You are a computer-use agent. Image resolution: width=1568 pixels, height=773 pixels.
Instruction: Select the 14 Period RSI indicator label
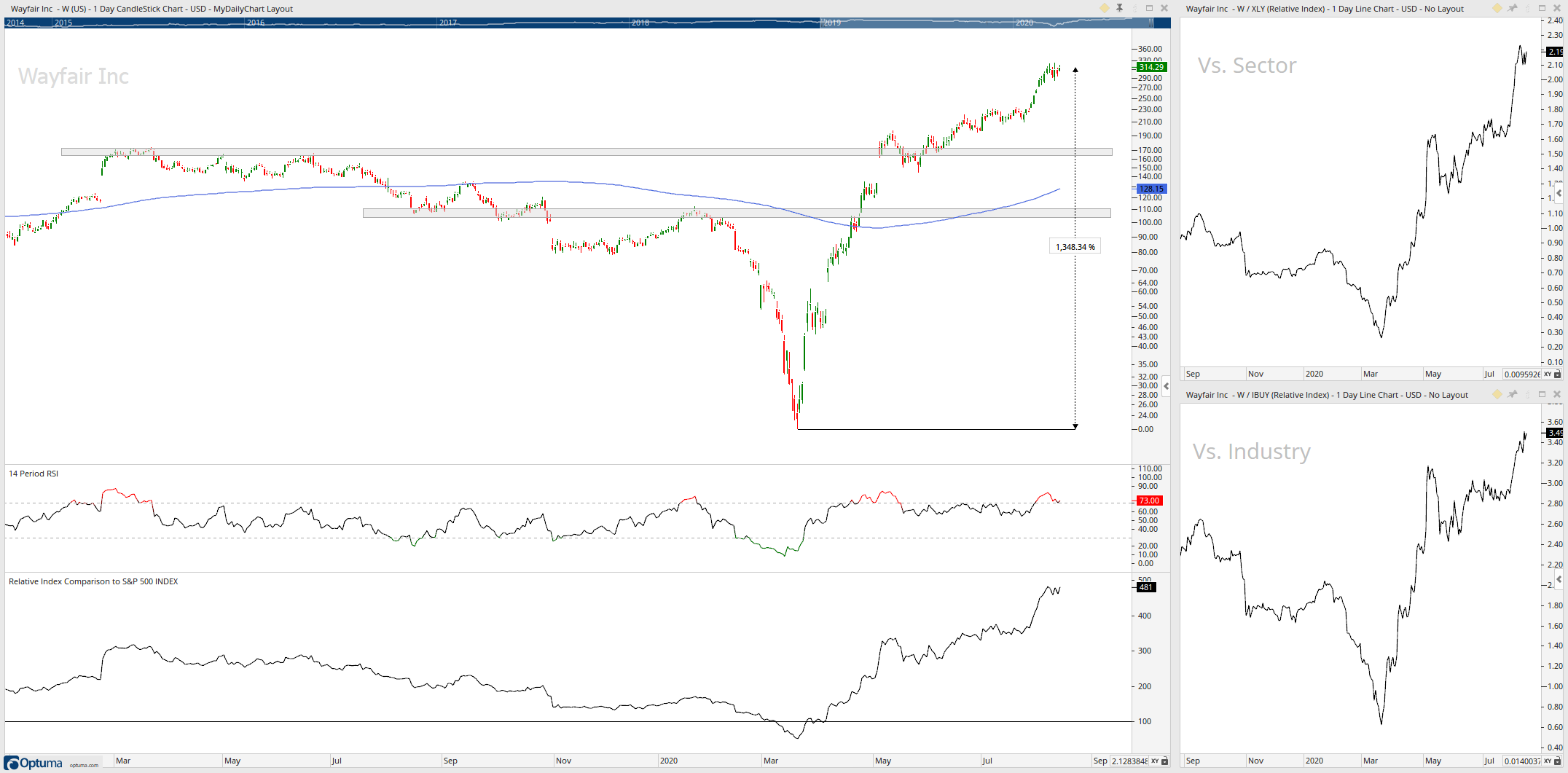point(34,474)
